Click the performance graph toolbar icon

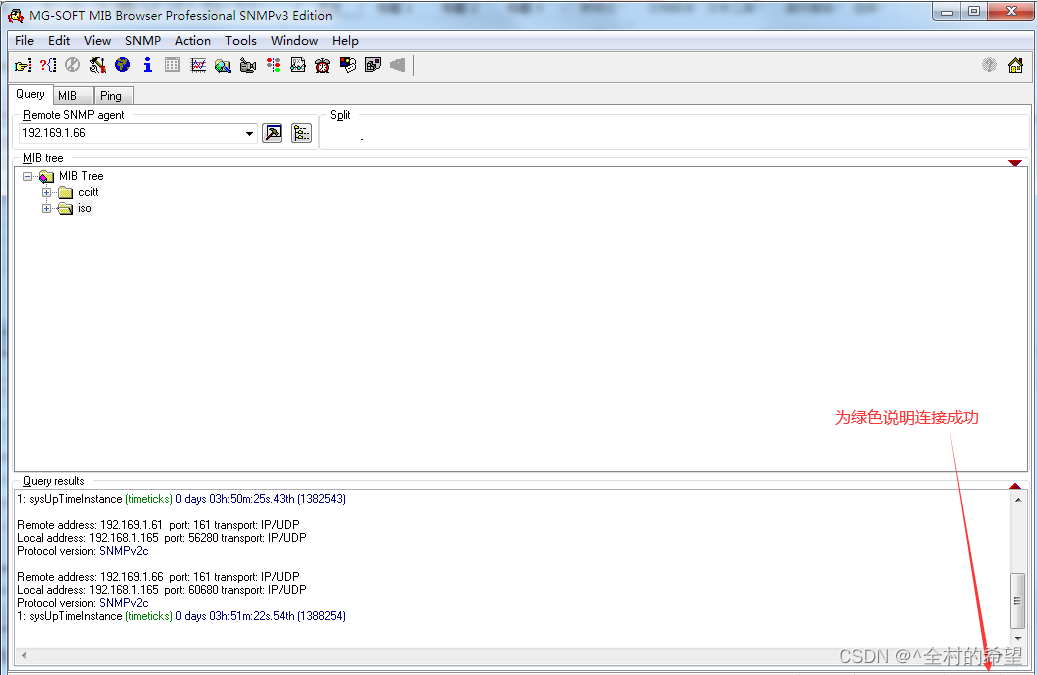197,65
